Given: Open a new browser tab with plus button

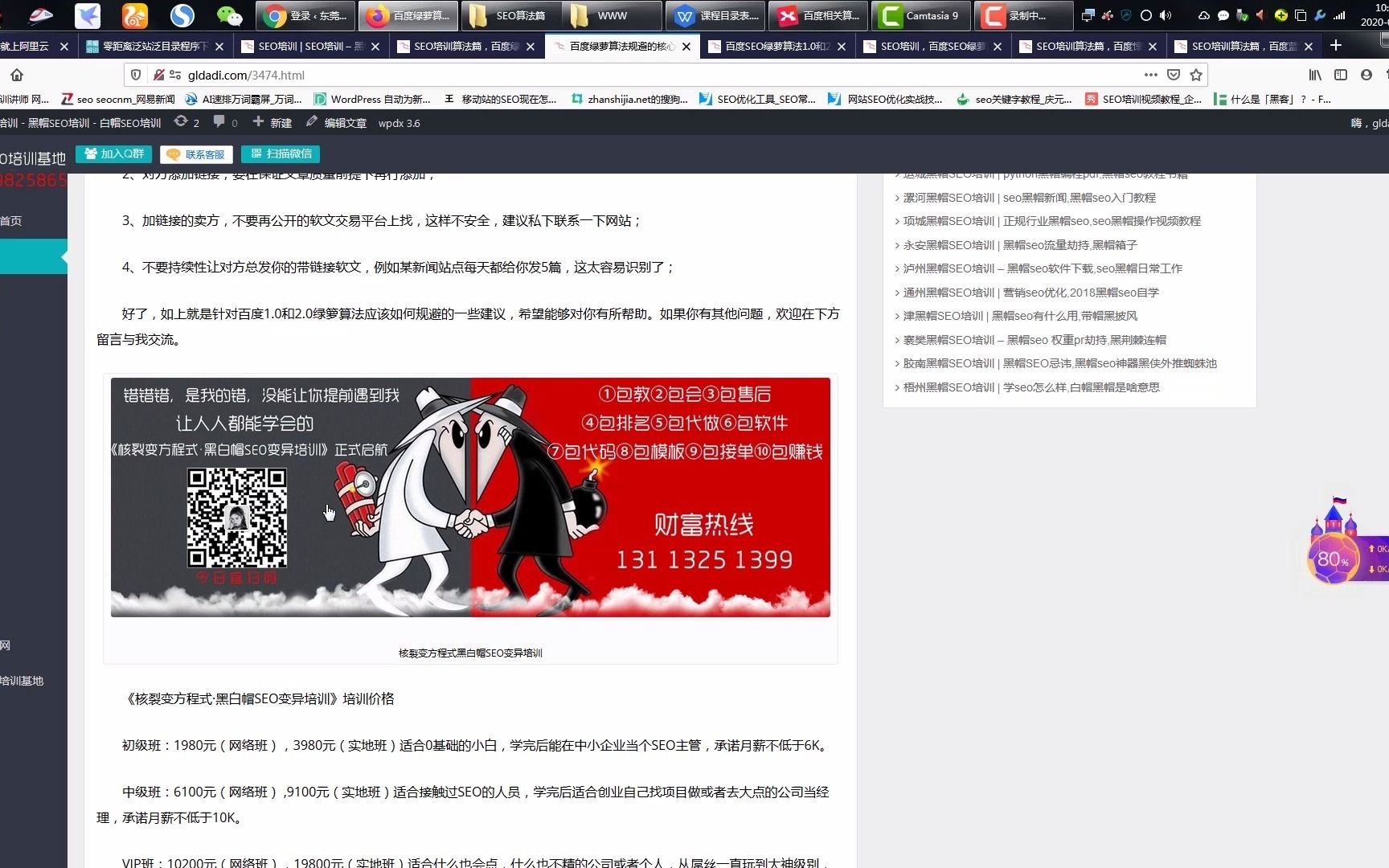Looking at the screenshot, I should (x=1336, y=46).
